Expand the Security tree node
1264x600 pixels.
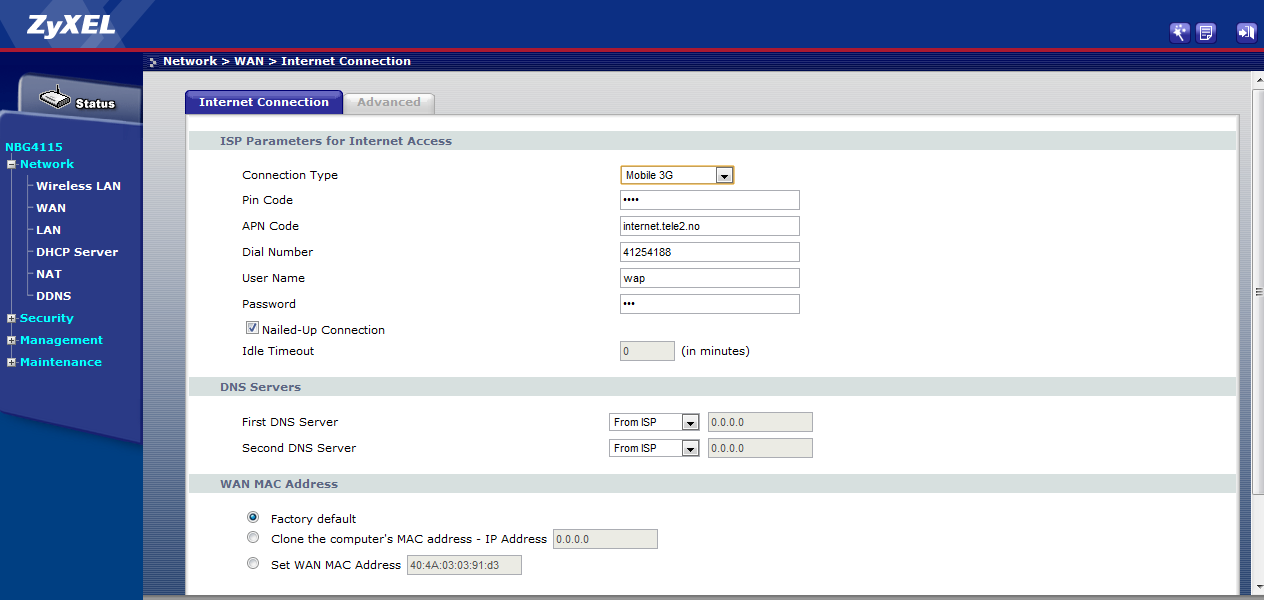pyautogui.click(x=11, y=318)
